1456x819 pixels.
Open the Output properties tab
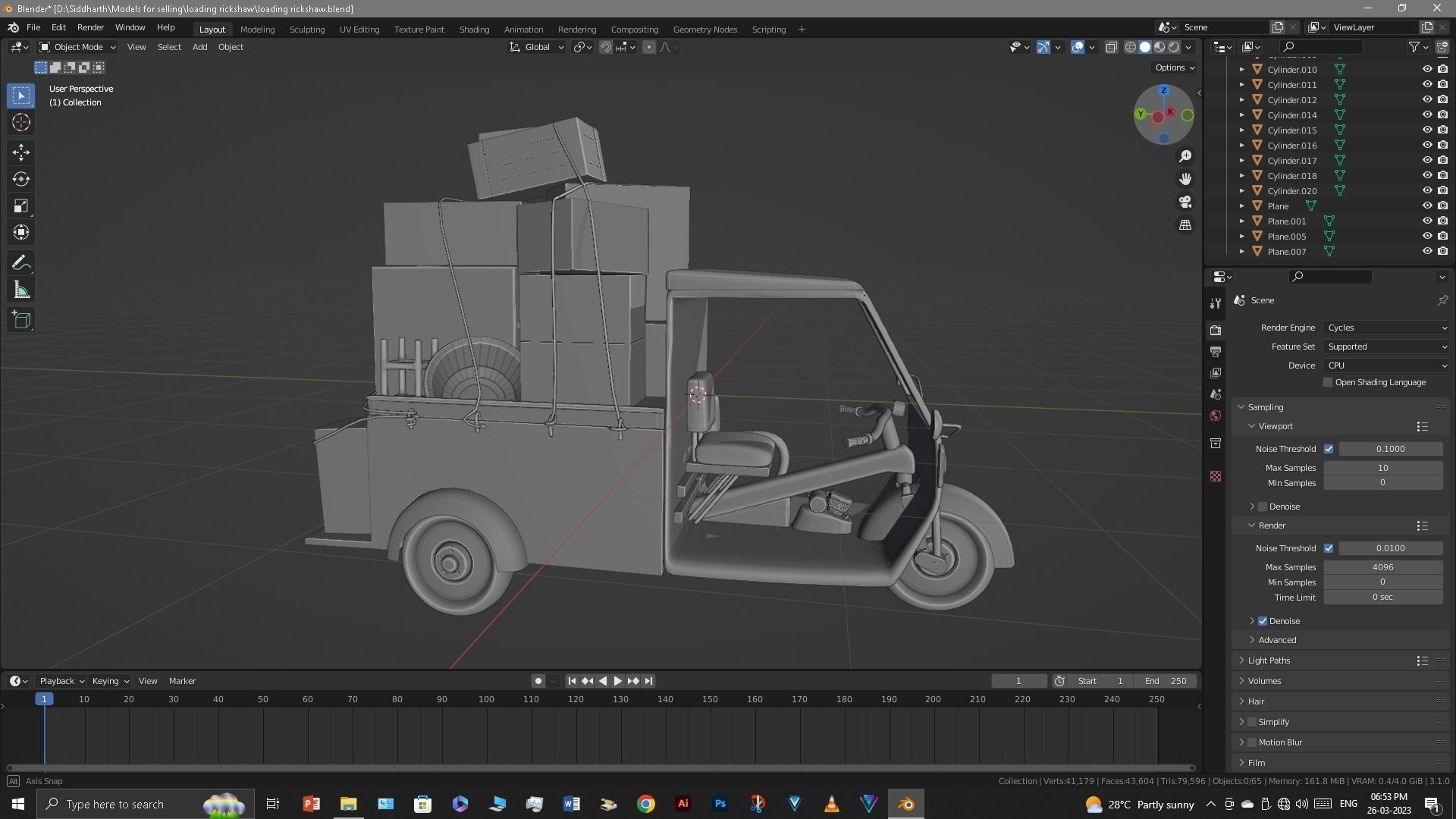[x=1216, y=352]
